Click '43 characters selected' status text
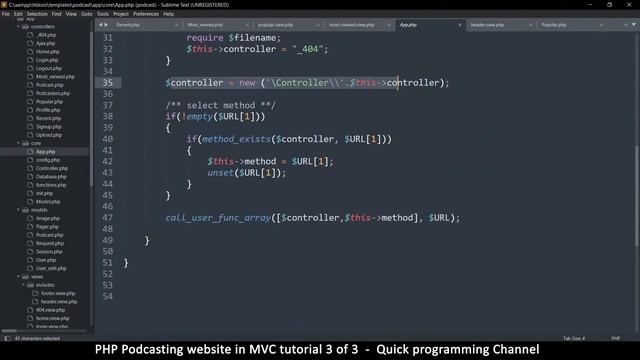 (x=37, y=338)
